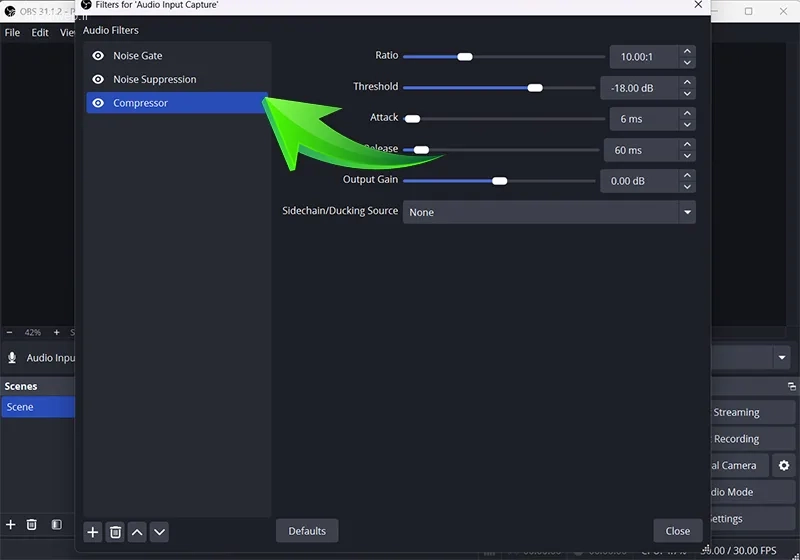800x560 pixels.
Task: Open the Edit menu
Action: click(x=40, y=33)
